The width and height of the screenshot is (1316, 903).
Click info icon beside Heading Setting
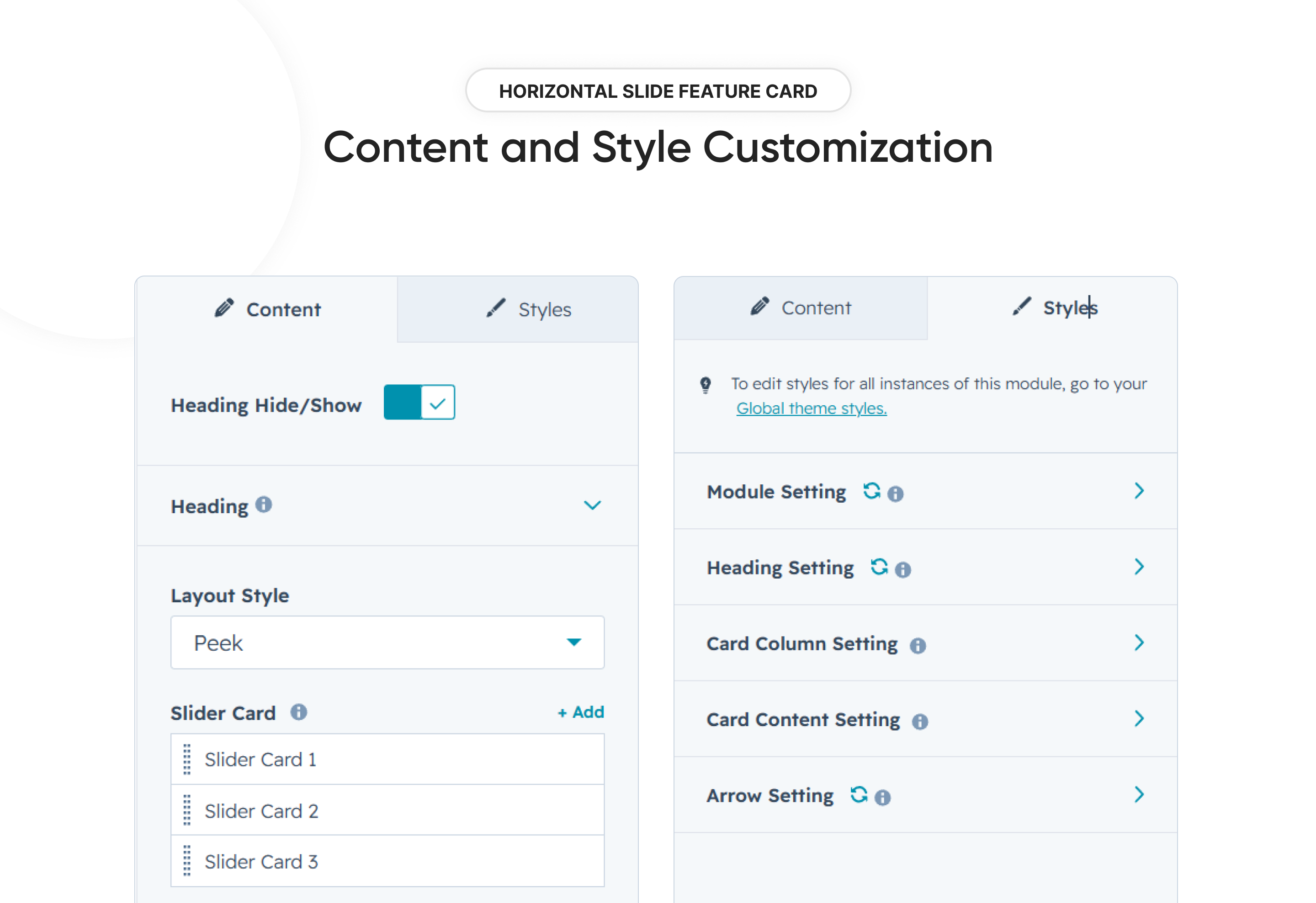tap(903, 569)
